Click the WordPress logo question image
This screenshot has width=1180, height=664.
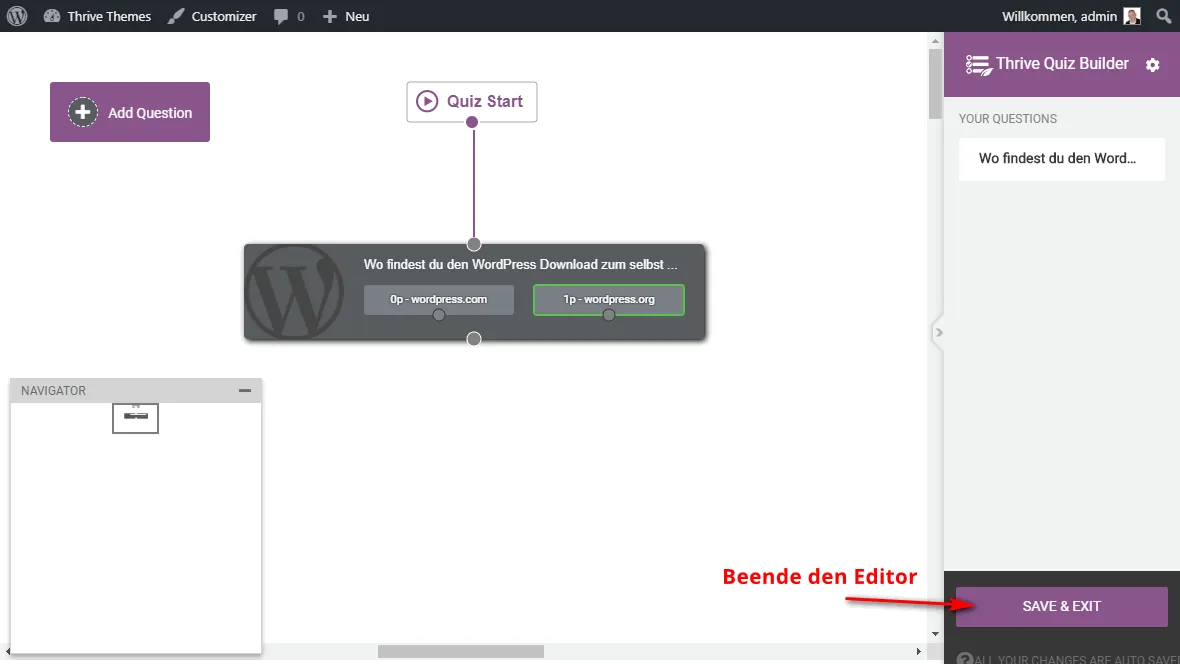click(x=294, y=291)
